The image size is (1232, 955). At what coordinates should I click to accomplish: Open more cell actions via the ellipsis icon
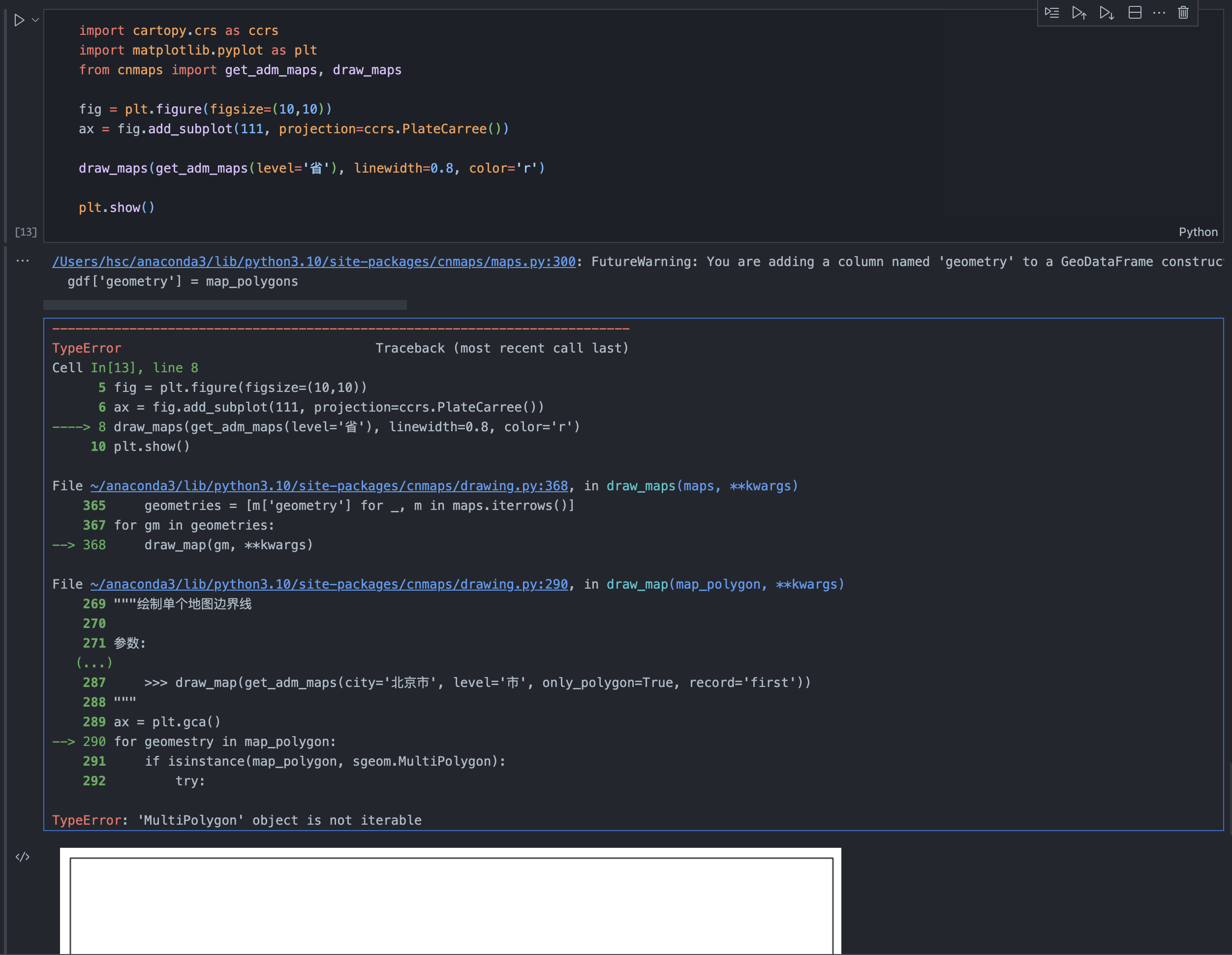click(1159, 12)
